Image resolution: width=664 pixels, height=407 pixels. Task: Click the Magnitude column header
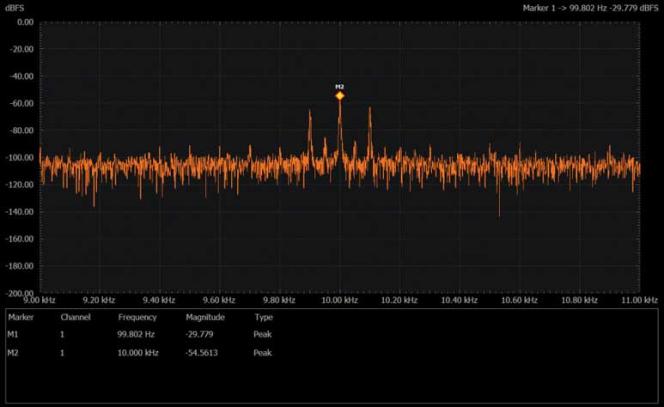pyautogui.click(x=205, y=317)
